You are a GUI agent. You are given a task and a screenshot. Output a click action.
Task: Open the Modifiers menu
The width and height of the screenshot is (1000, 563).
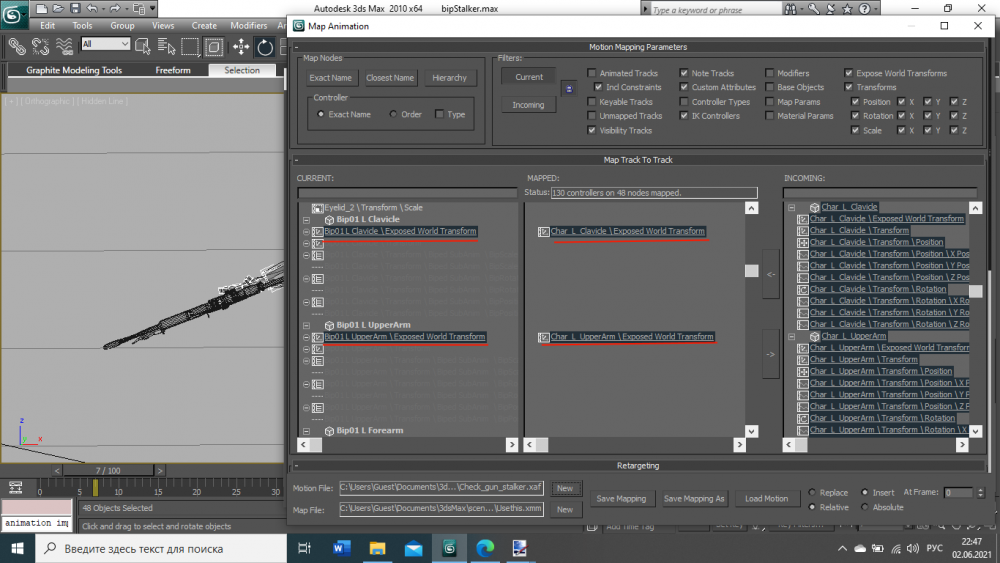pos(248,25)
